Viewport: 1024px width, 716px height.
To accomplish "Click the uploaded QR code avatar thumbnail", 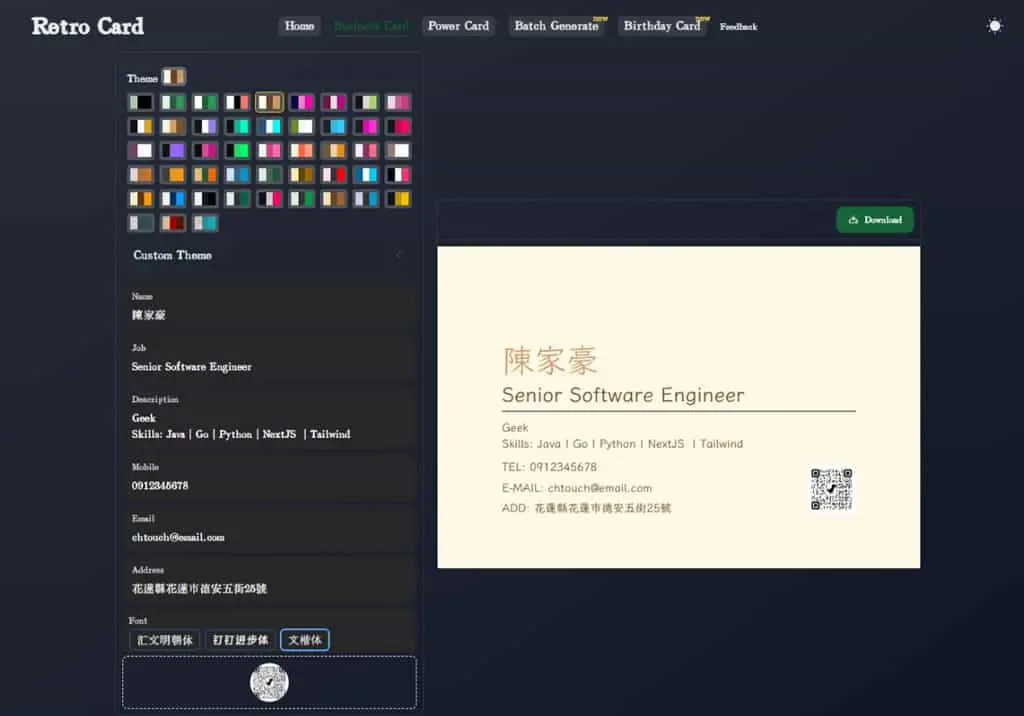I will pyautogui.click(x=269, y=682).
